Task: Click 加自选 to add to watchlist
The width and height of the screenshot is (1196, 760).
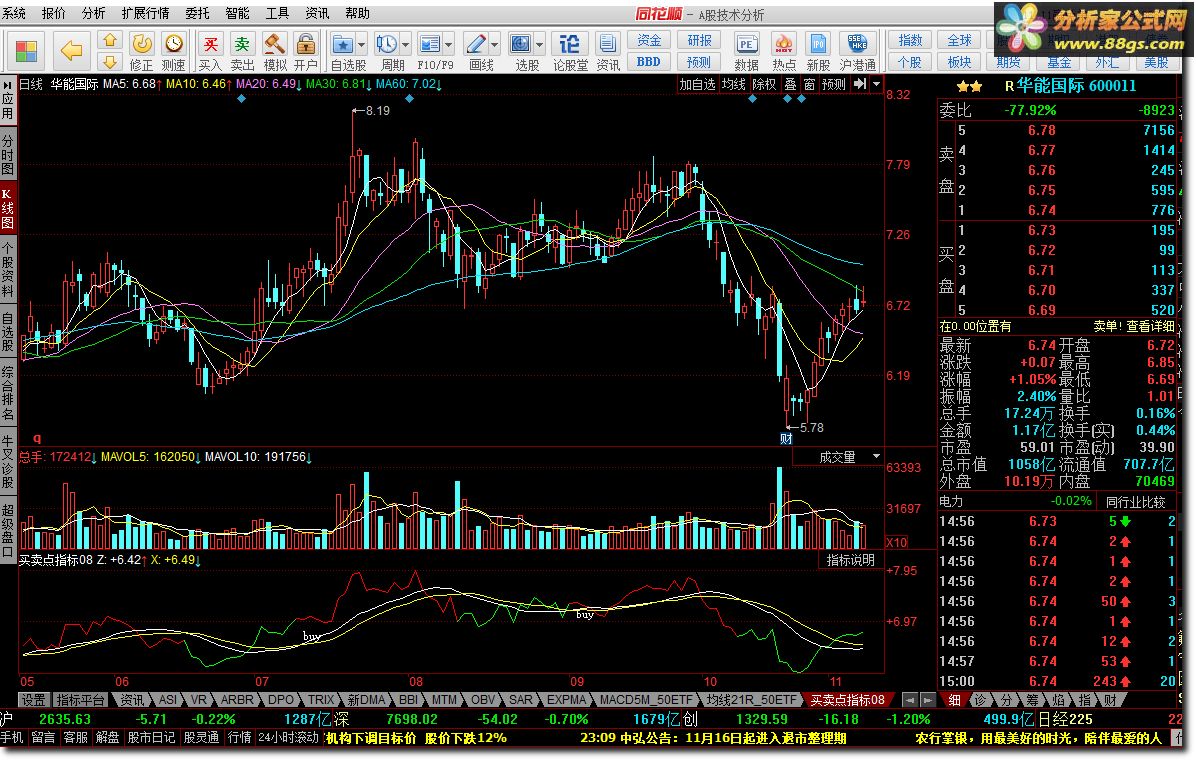Action: (697, 84)
